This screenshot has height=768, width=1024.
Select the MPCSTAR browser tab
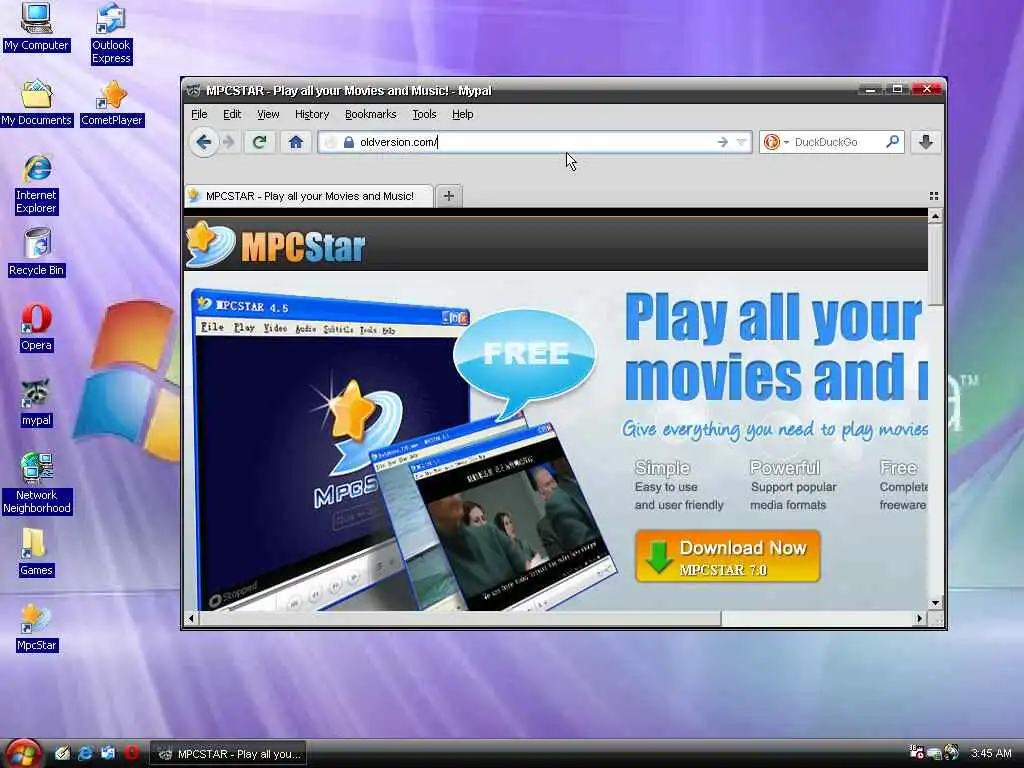[309, 196]
